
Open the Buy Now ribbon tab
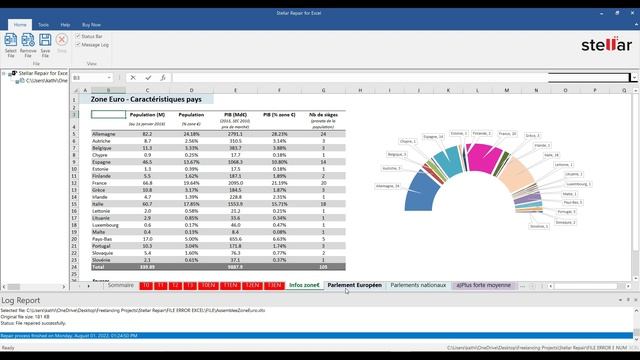(91, 25)
